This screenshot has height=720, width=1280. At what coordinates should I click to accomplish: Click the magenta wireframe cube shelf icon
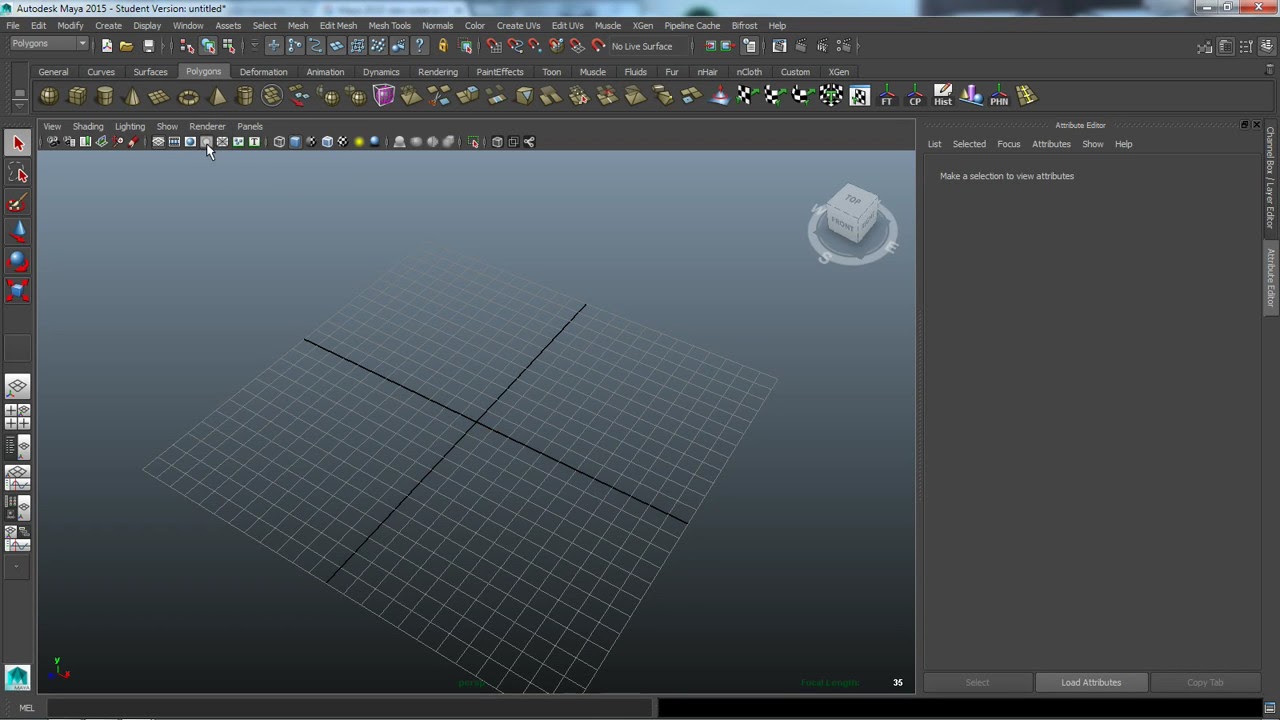[384, 96]
